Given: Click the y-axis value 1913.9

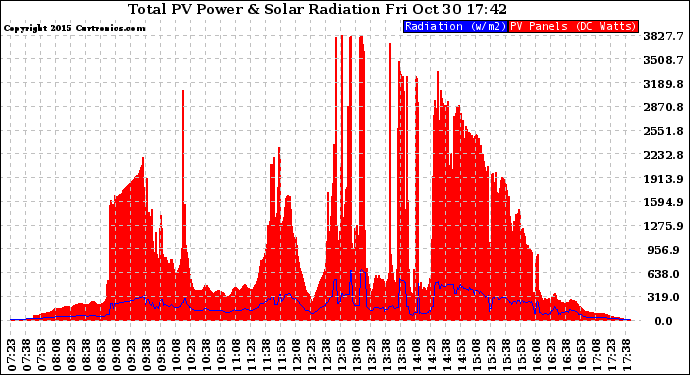Looking at the screenshot, I should 664,179.
